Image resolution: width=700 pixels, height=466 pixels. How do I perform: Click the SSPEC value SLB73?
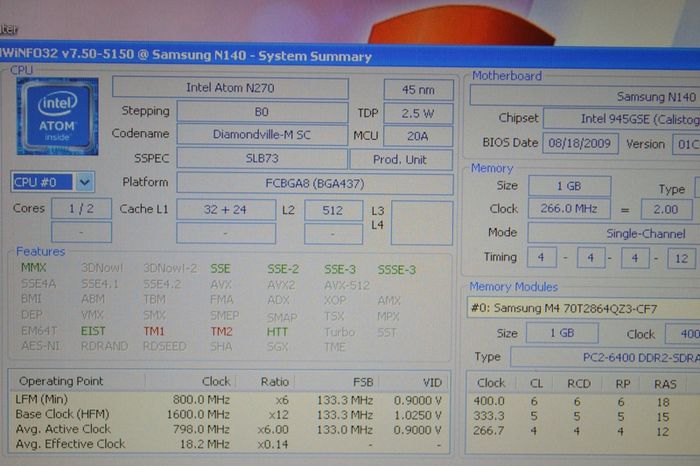[262, 158]
